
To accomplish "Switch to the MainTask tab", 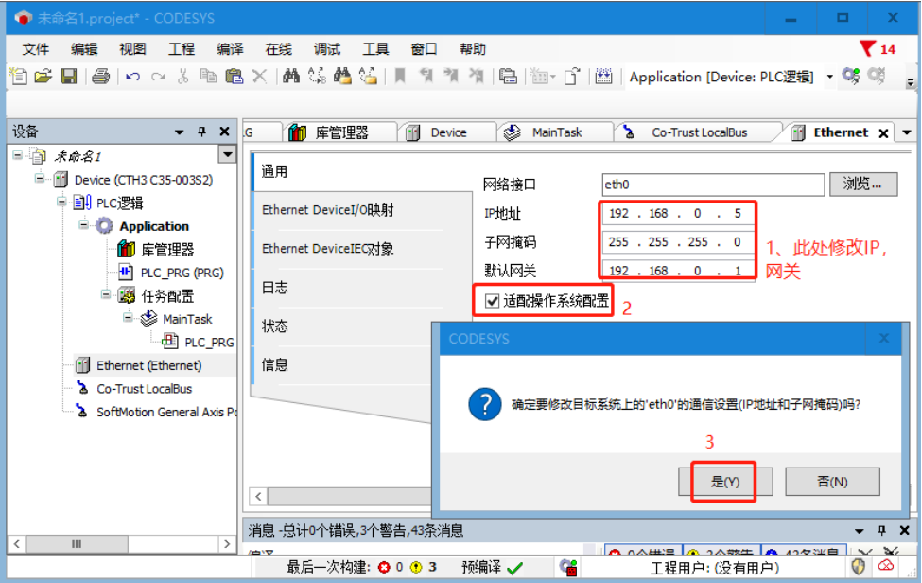I will (556, 133).
